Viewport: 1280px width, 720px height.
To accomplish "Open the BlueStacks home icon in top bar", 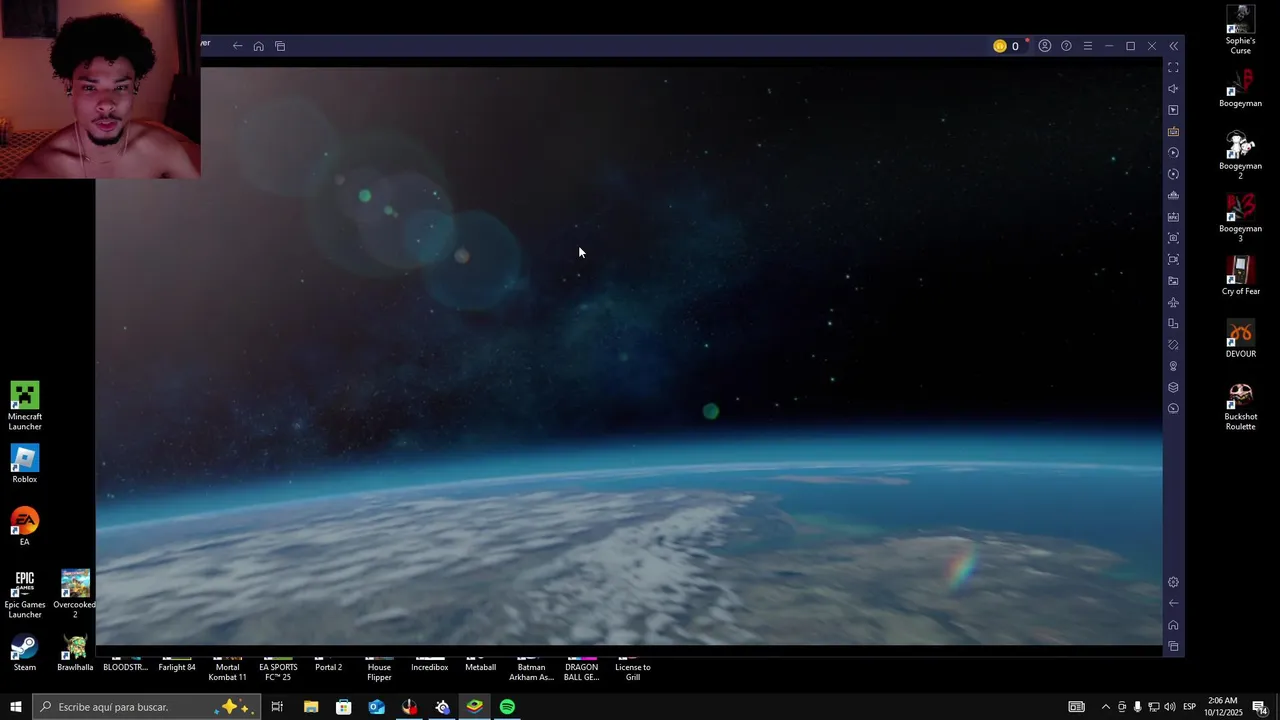I will point(258,46).
